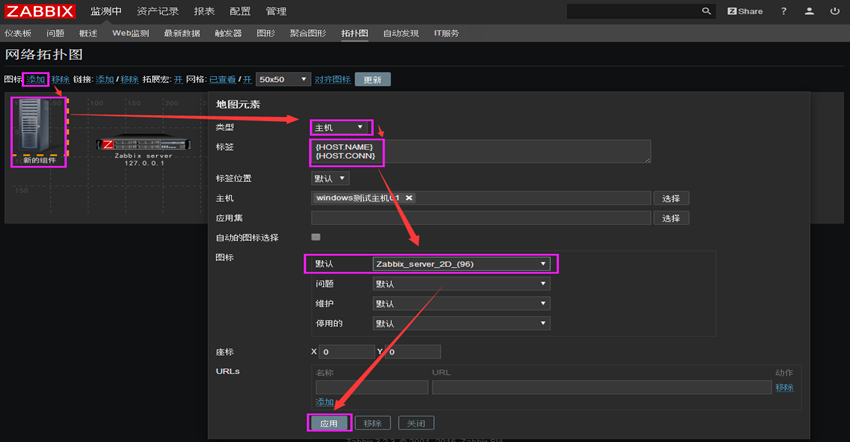Click URLs row 移除 link
The height and width of the screenshot is (442, 850).
(x=784, y=387)
